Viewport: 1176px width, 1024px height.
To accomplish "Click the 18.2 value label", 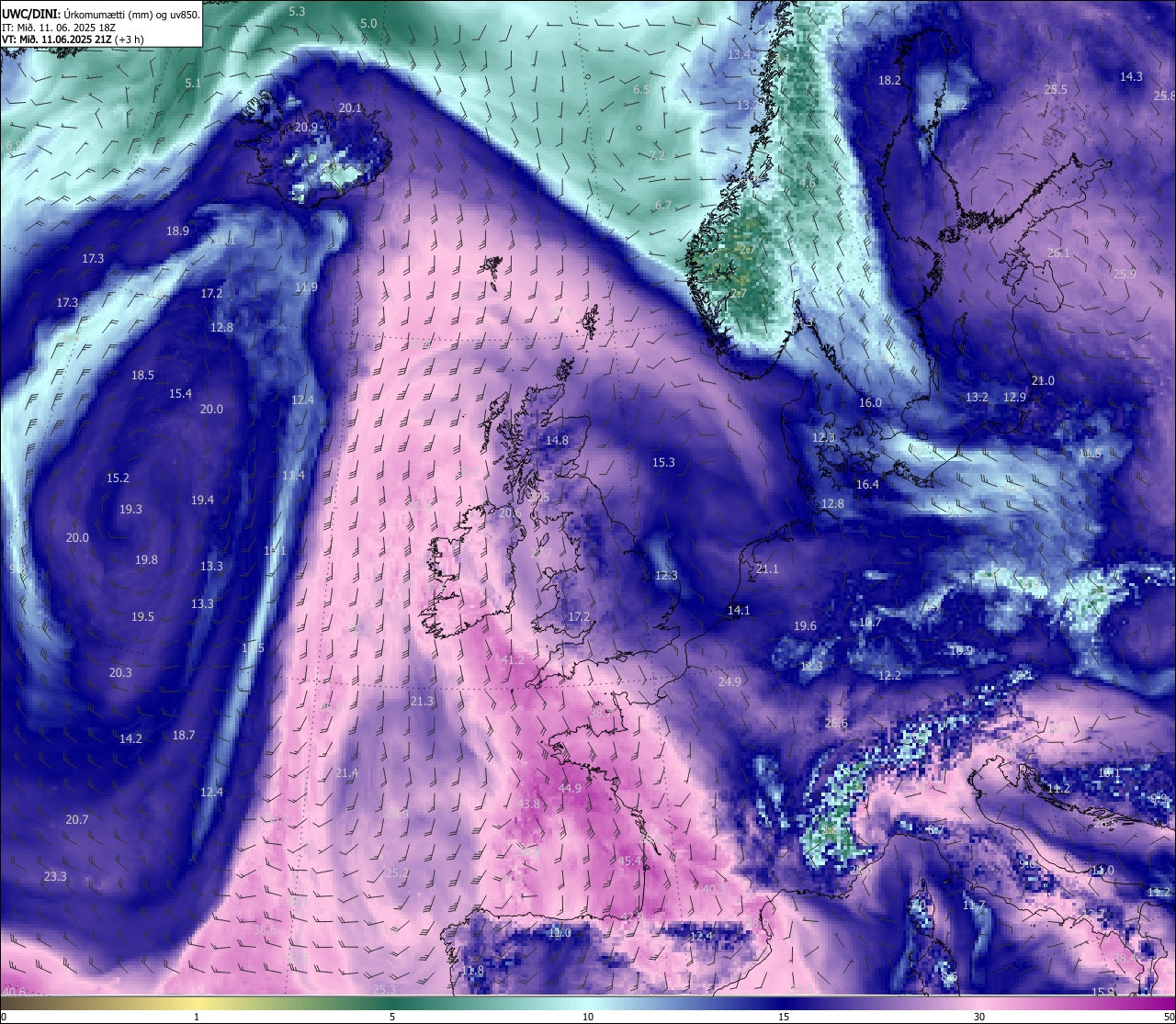I will coord(889,80).
